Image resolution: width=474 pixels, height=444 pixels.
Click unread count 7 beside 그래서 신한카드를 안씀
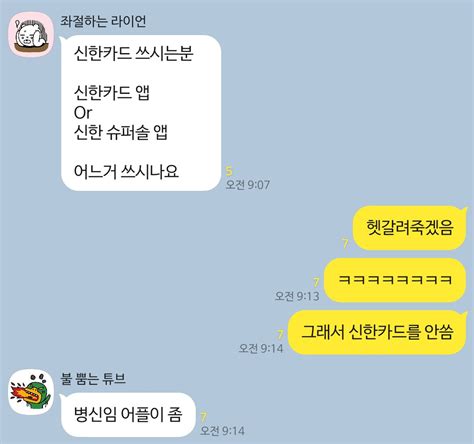[x=280, y=335]
